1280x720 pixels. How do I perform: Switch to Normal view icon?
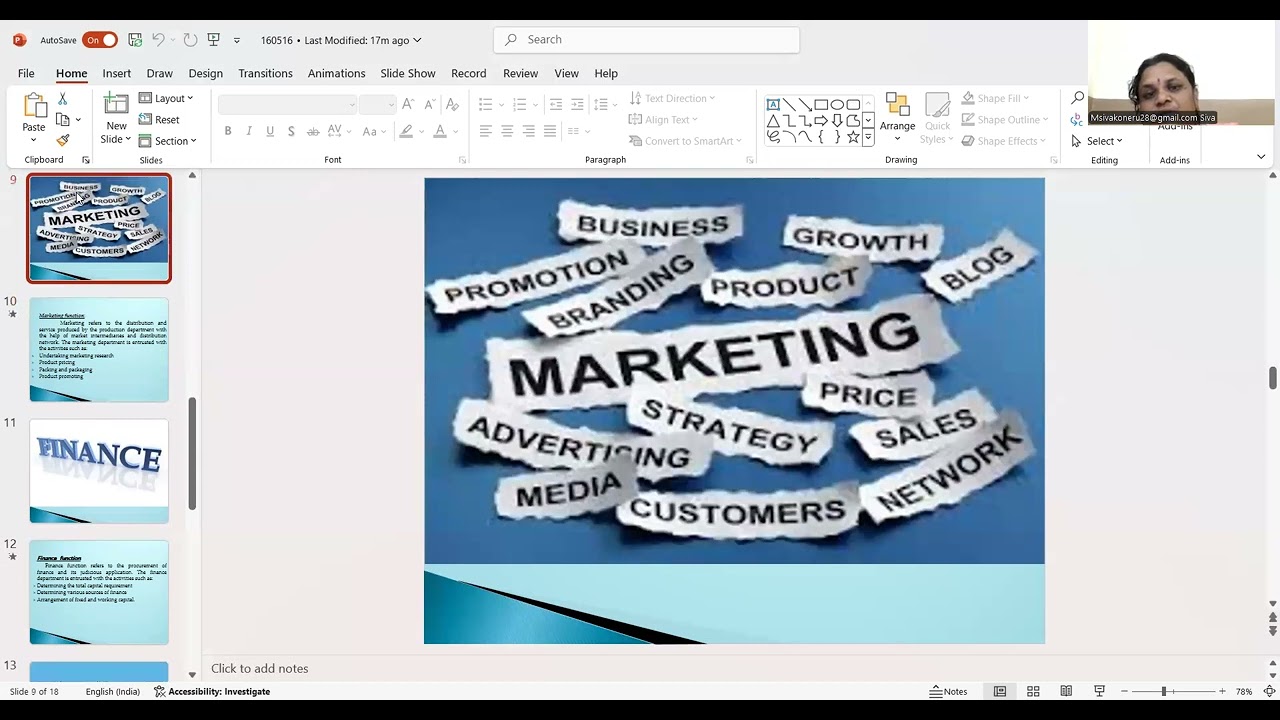[999, 691]
